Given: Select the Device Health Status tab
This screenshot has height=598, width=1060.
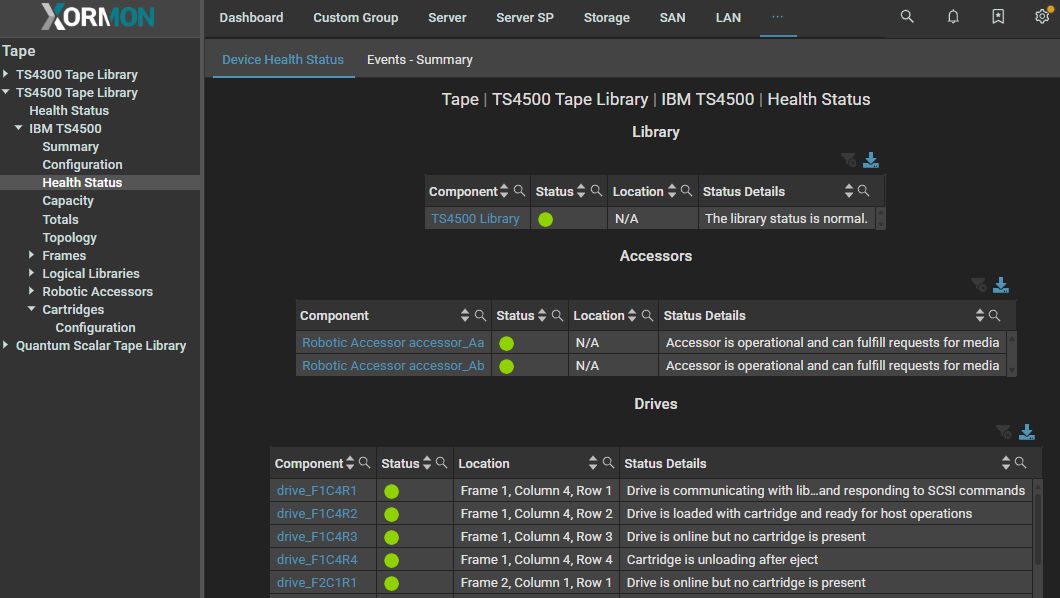Looking at the screenshot, I should 283,59.
